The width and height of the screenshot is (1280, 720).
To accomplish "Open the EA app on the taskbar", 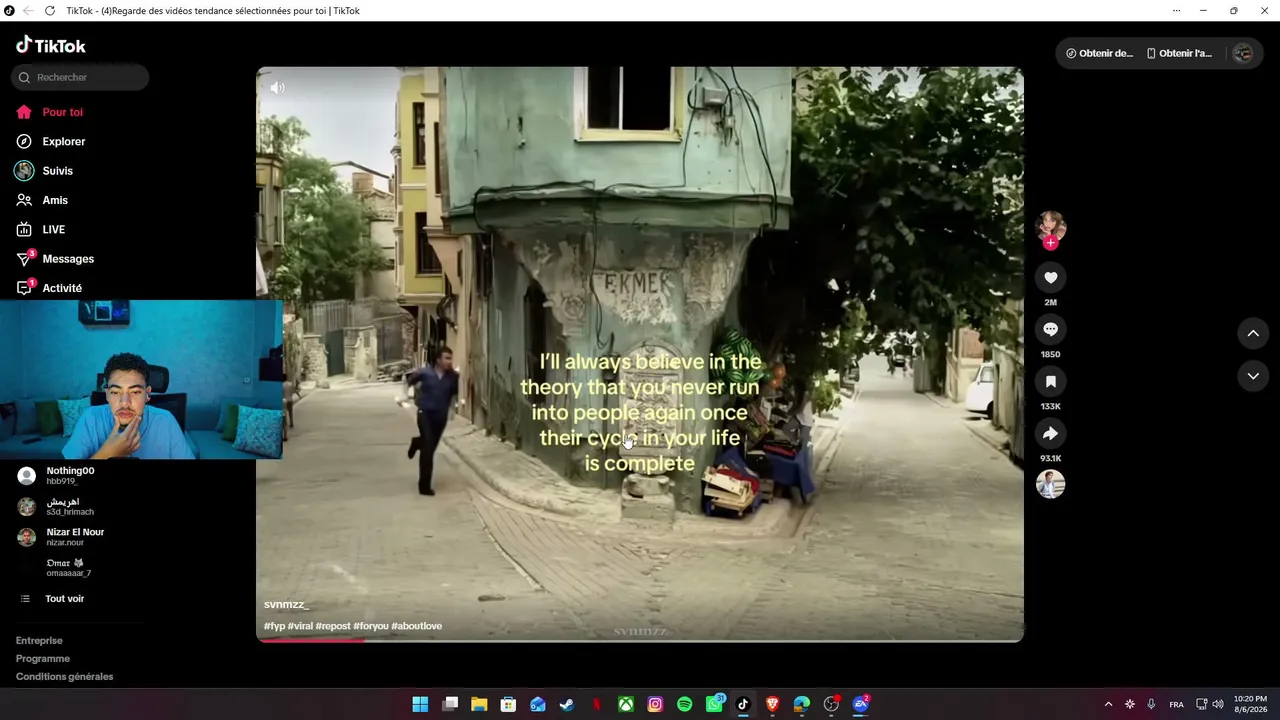I will click(x=860, y=704).
